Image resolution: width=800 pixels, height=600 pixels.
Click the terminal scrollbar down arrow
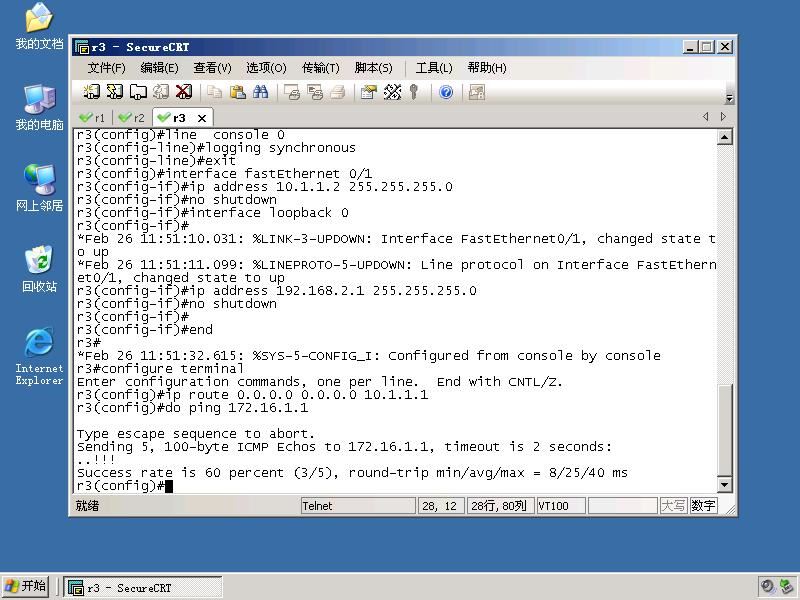pyautogui.click(x=724, y=485)
